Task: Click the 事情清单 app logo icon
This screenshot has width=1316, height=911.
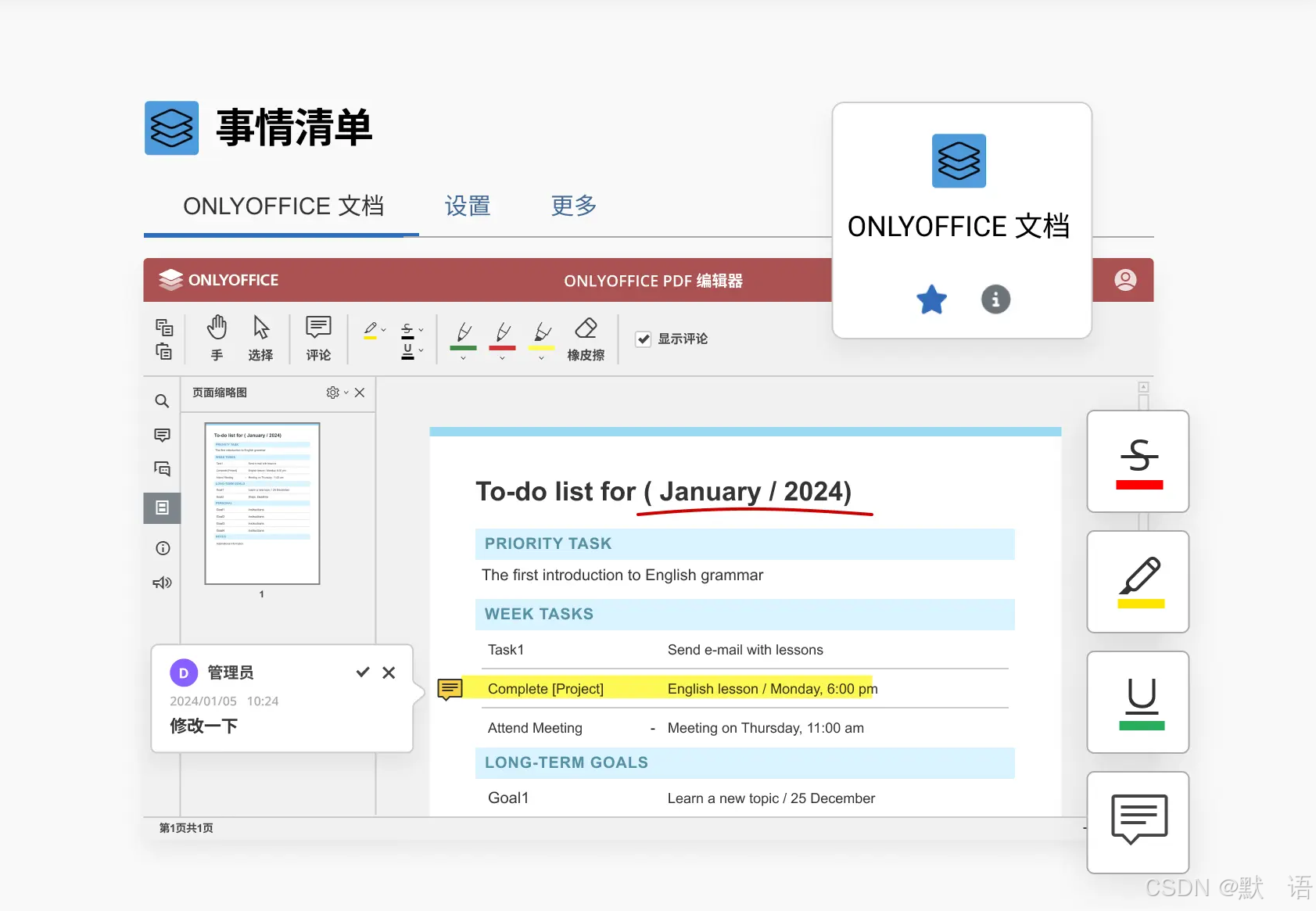Action: point(172,128)
